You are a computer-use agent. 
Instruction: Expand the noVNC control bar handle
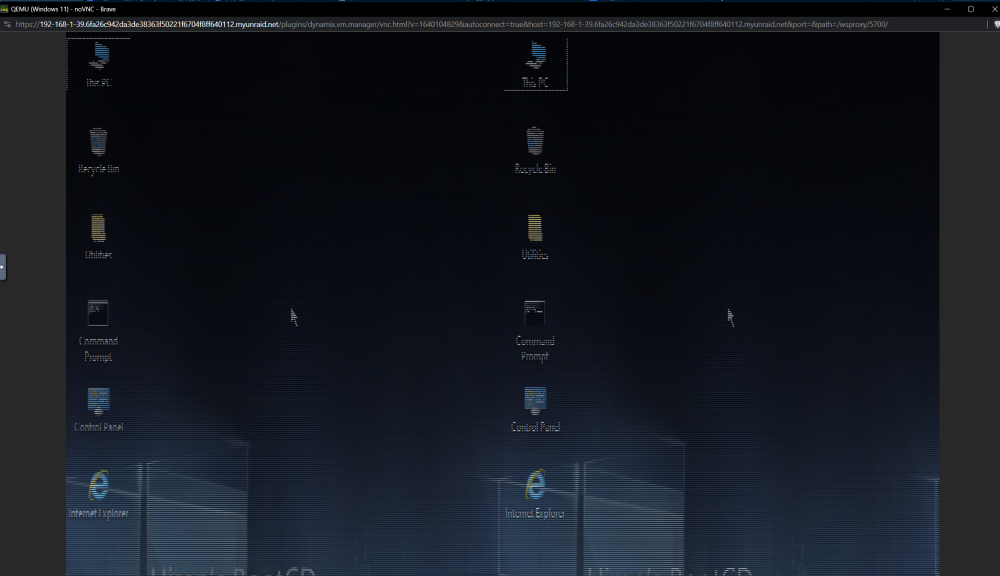3,267
